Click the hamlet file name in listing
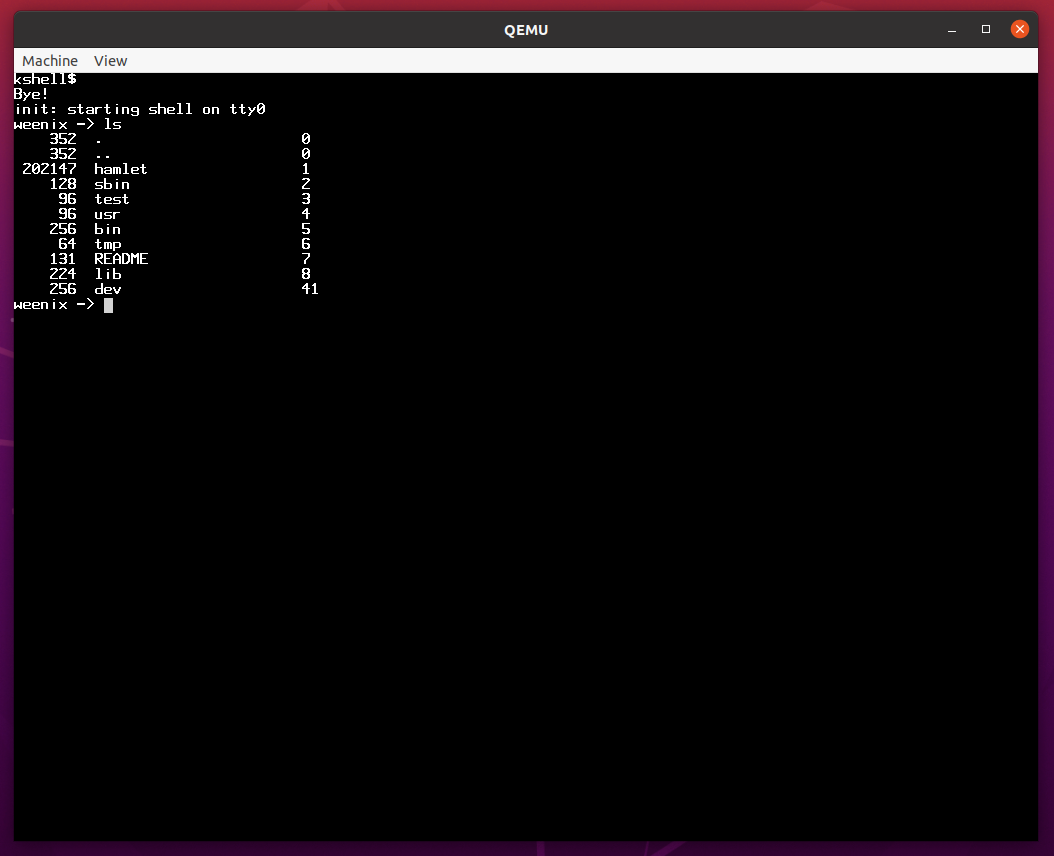The height and width of the screenshot is (856, 1054). tap(121, 169)
